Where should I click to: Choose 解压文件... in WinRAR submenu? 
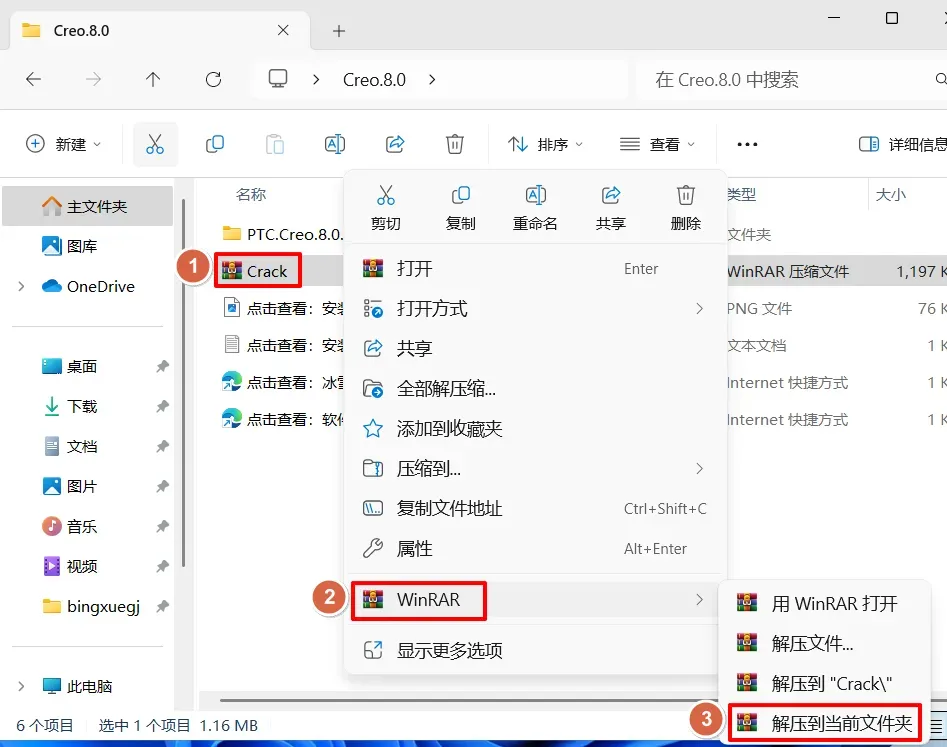pos(825,643)
